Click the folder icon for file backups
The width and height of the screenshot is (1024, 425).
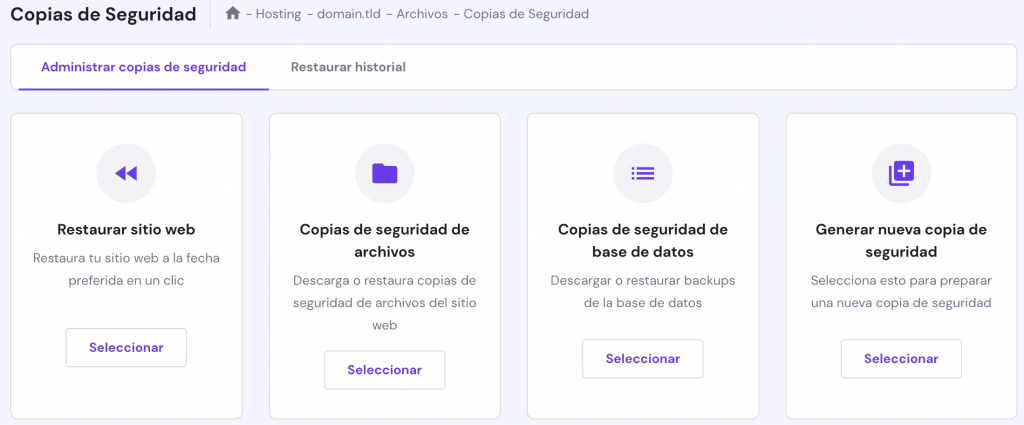pyautogui.click(x=384, y=173)
